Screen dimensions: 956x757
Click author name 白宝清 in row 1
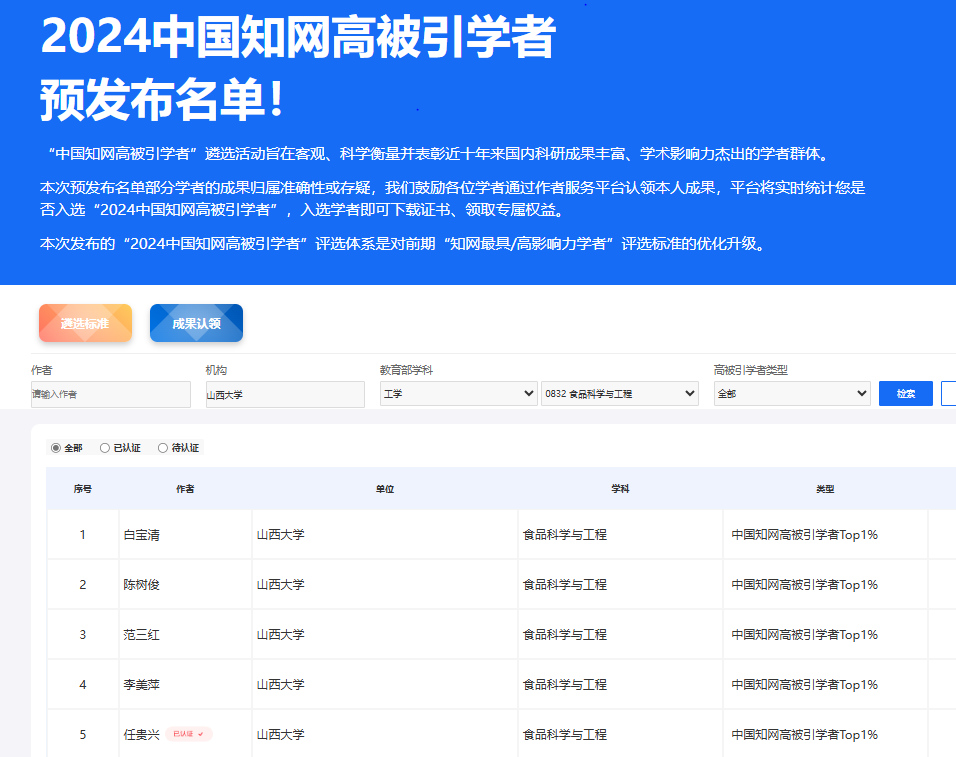coord(141,535)
